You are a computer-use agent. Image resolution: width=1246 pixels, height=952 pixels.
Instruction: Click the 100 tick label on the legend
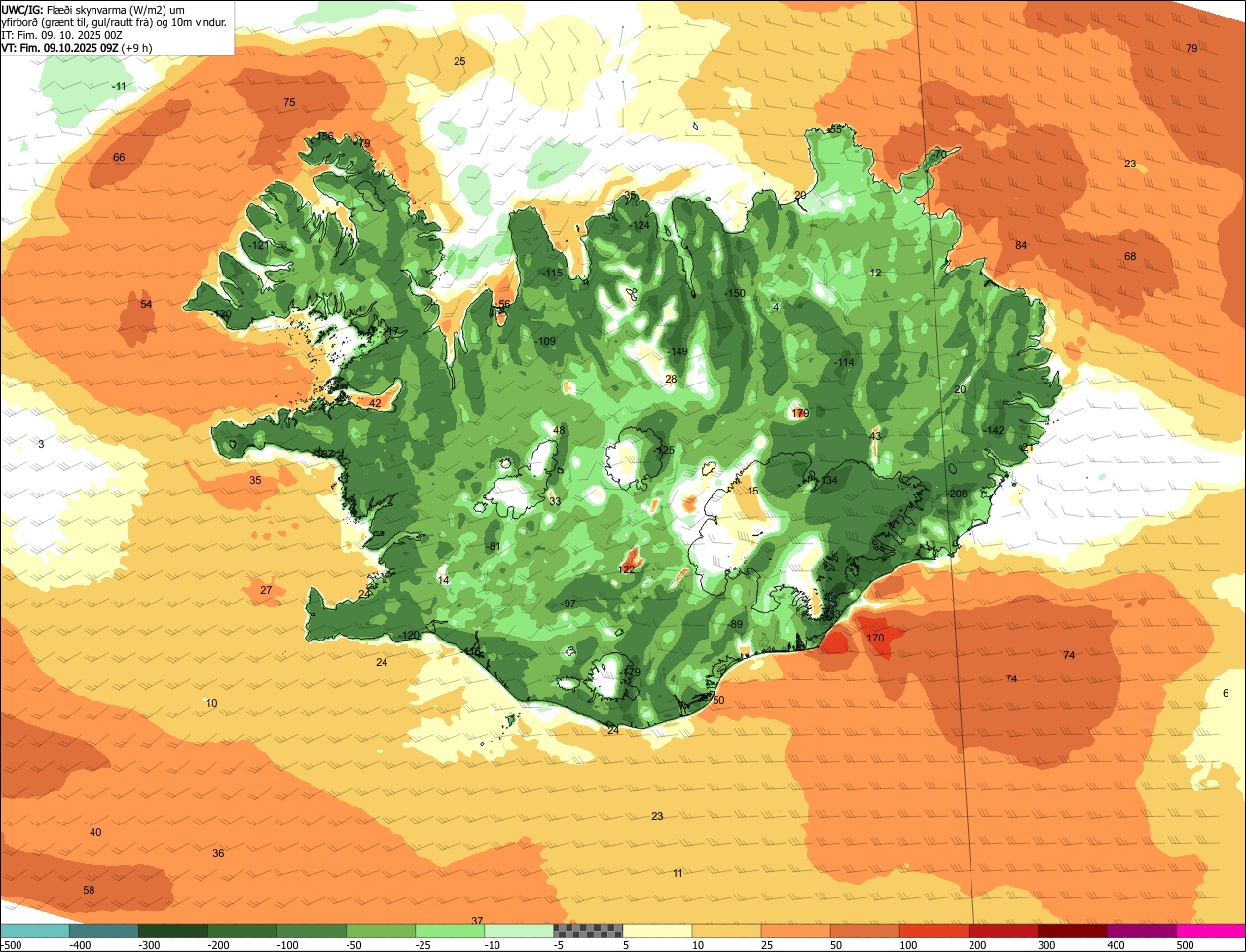[908, 945]
